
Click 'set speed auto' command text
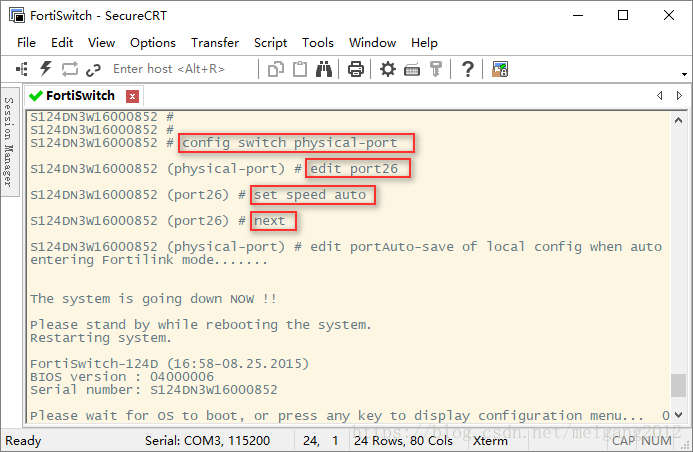click(310, 195)
